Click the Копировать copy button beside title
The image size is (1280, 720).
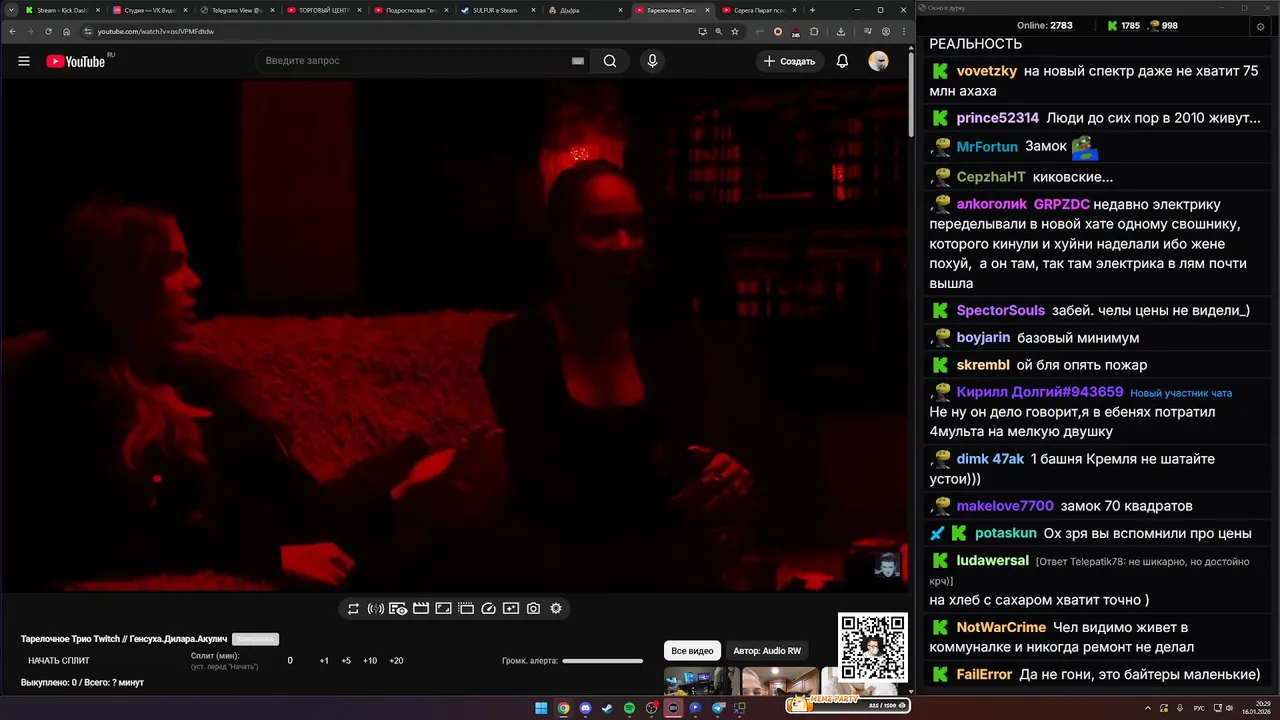coord(255,639)
